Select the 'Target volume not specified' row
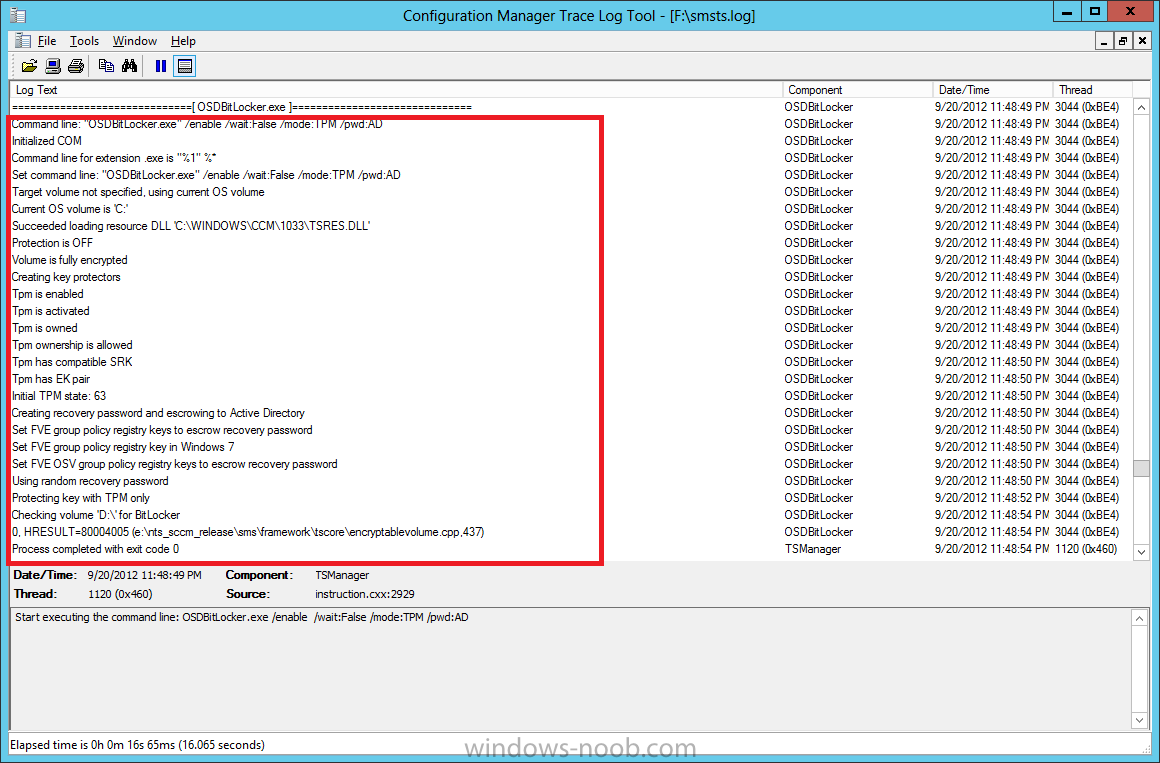Screen dimensions: 1160x763 [571, 192]
